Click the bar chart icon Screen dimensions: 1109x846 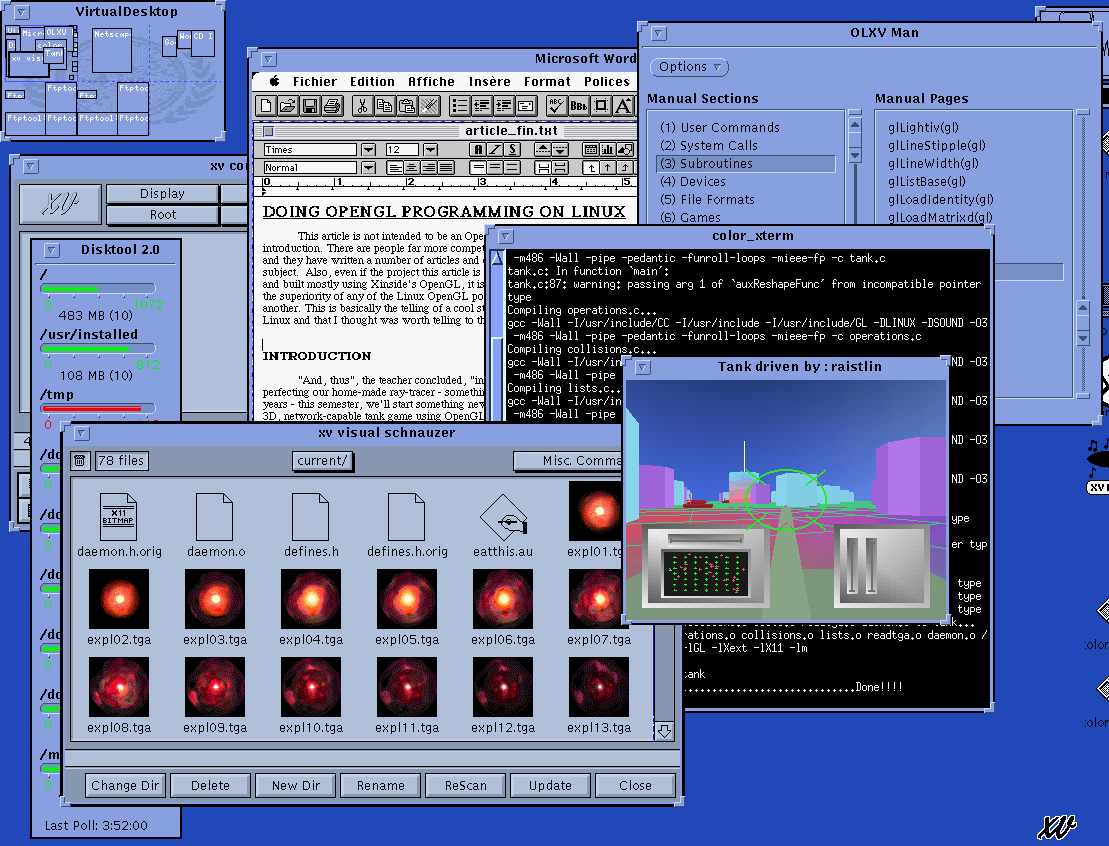(607, 149)
